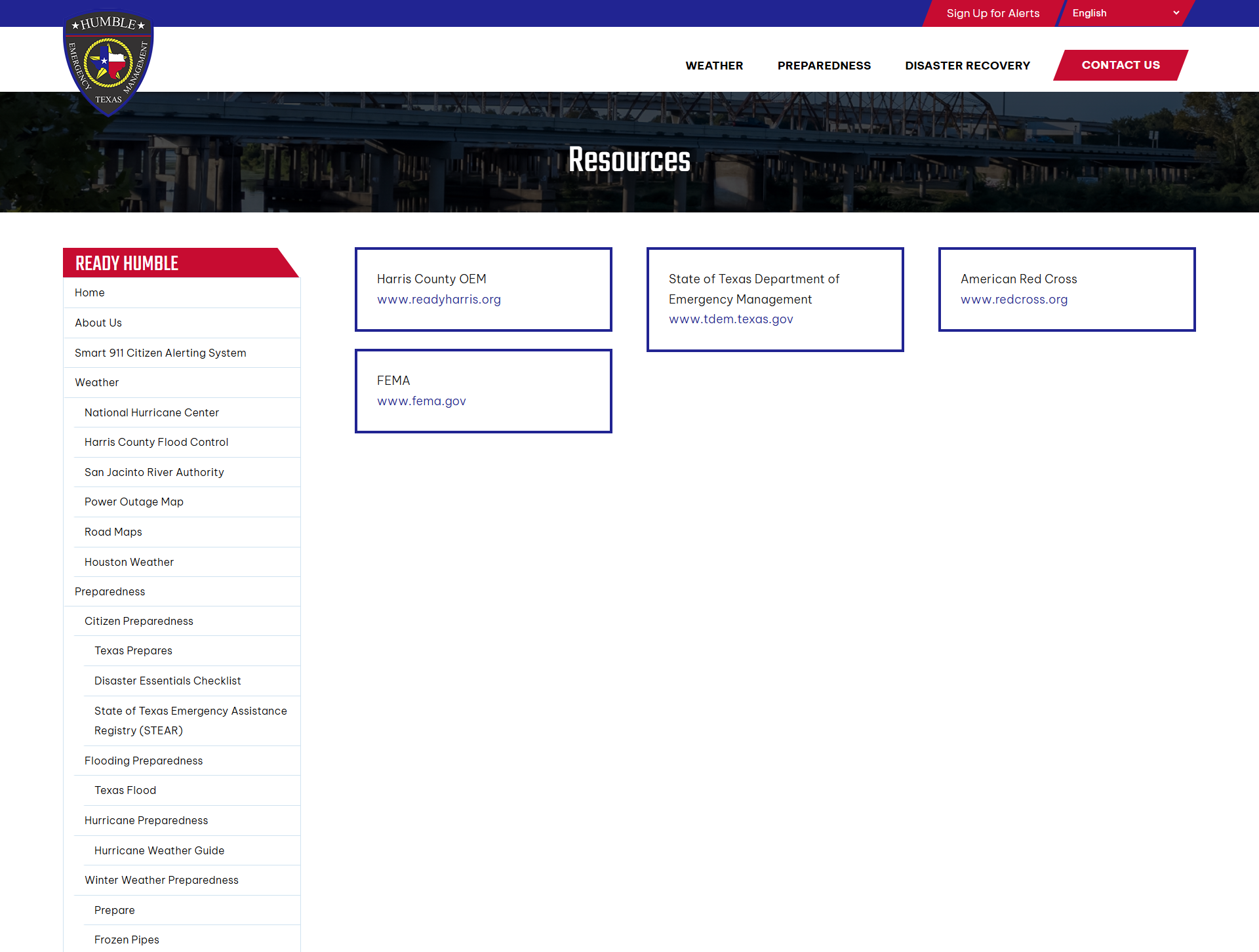Click Sign Up for Alerts

tap(993, 13)
